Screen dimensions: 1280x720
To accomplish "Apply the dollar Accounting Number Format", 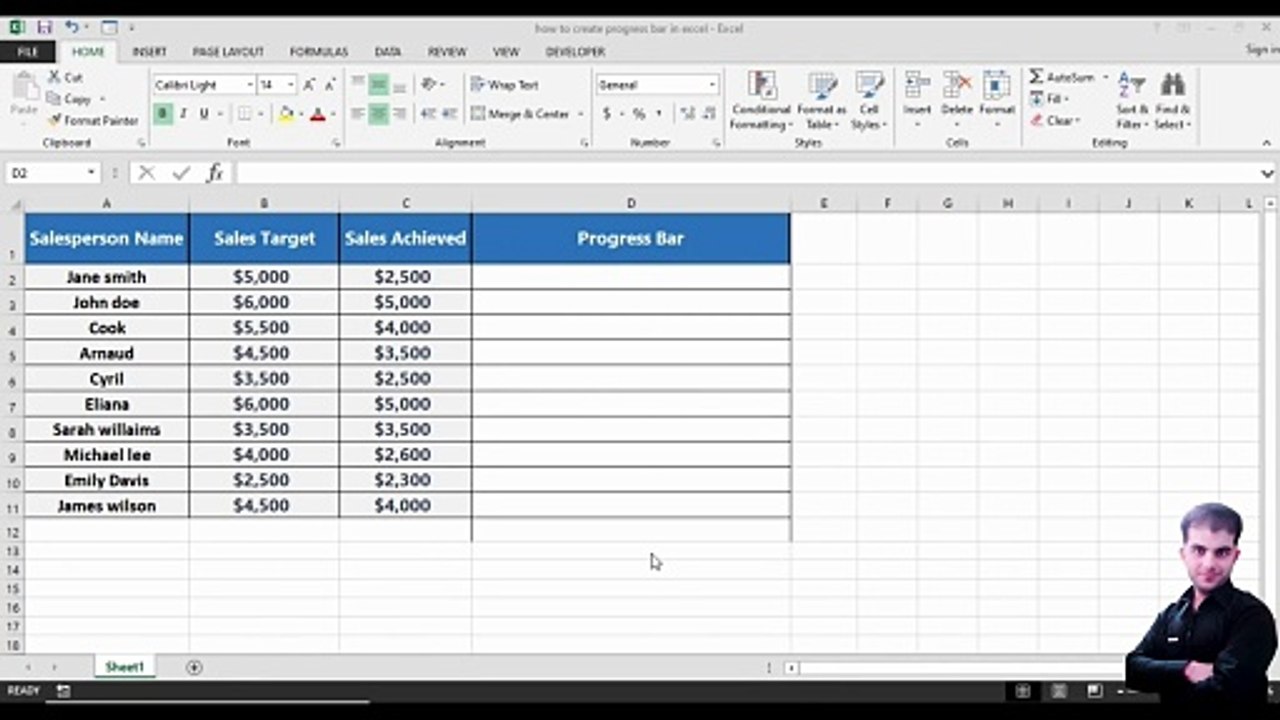I will coord(606,114).
